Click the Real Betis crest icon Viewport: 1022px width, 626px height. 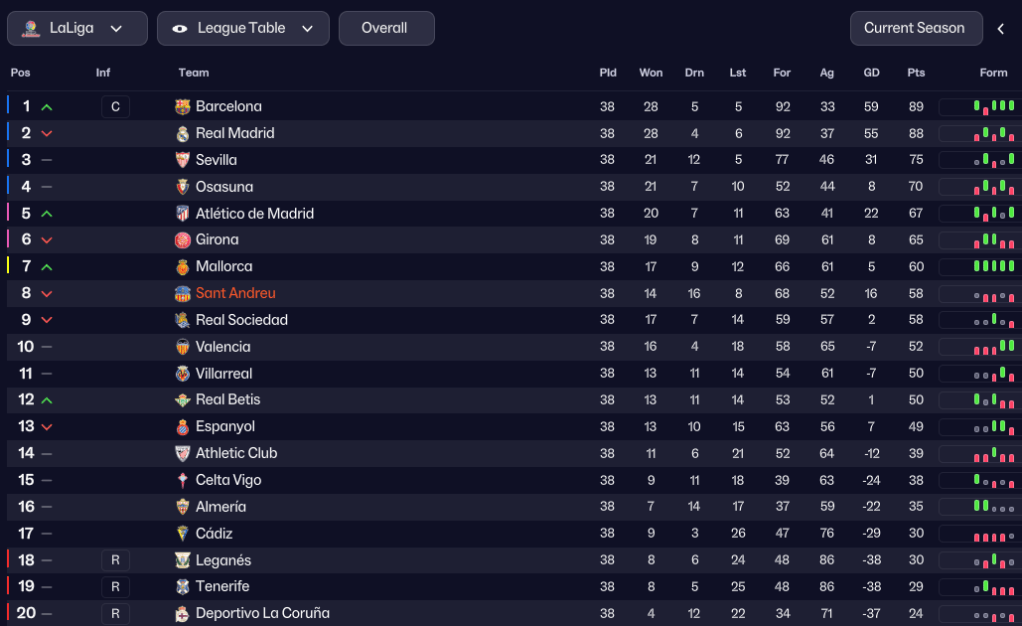coord(182,400)
